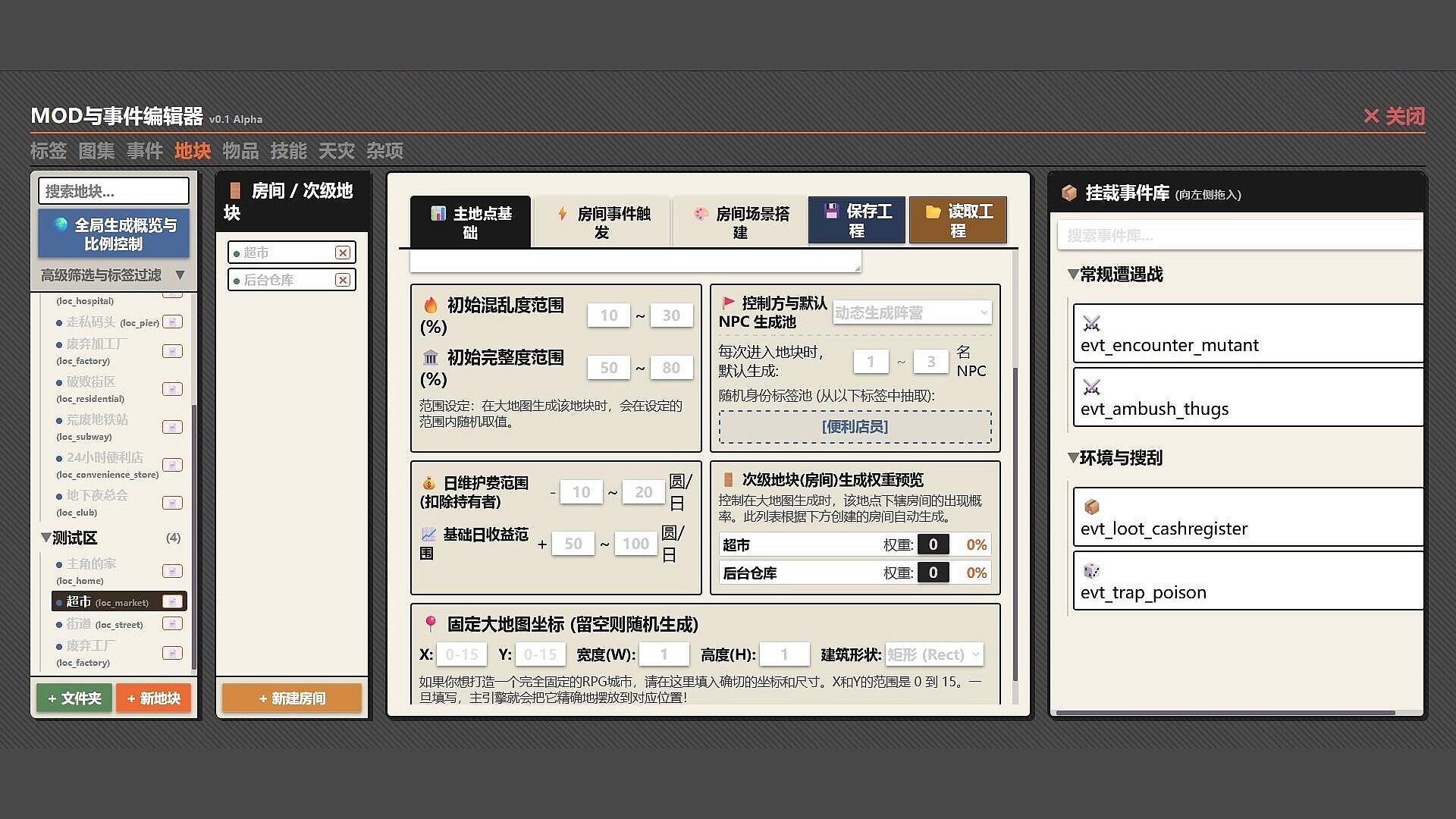The width and height of the screenshot is (1456, 819).
Task: Click the copy icon next to 走私码头 (loc_pier)
Action: (172, 322)
